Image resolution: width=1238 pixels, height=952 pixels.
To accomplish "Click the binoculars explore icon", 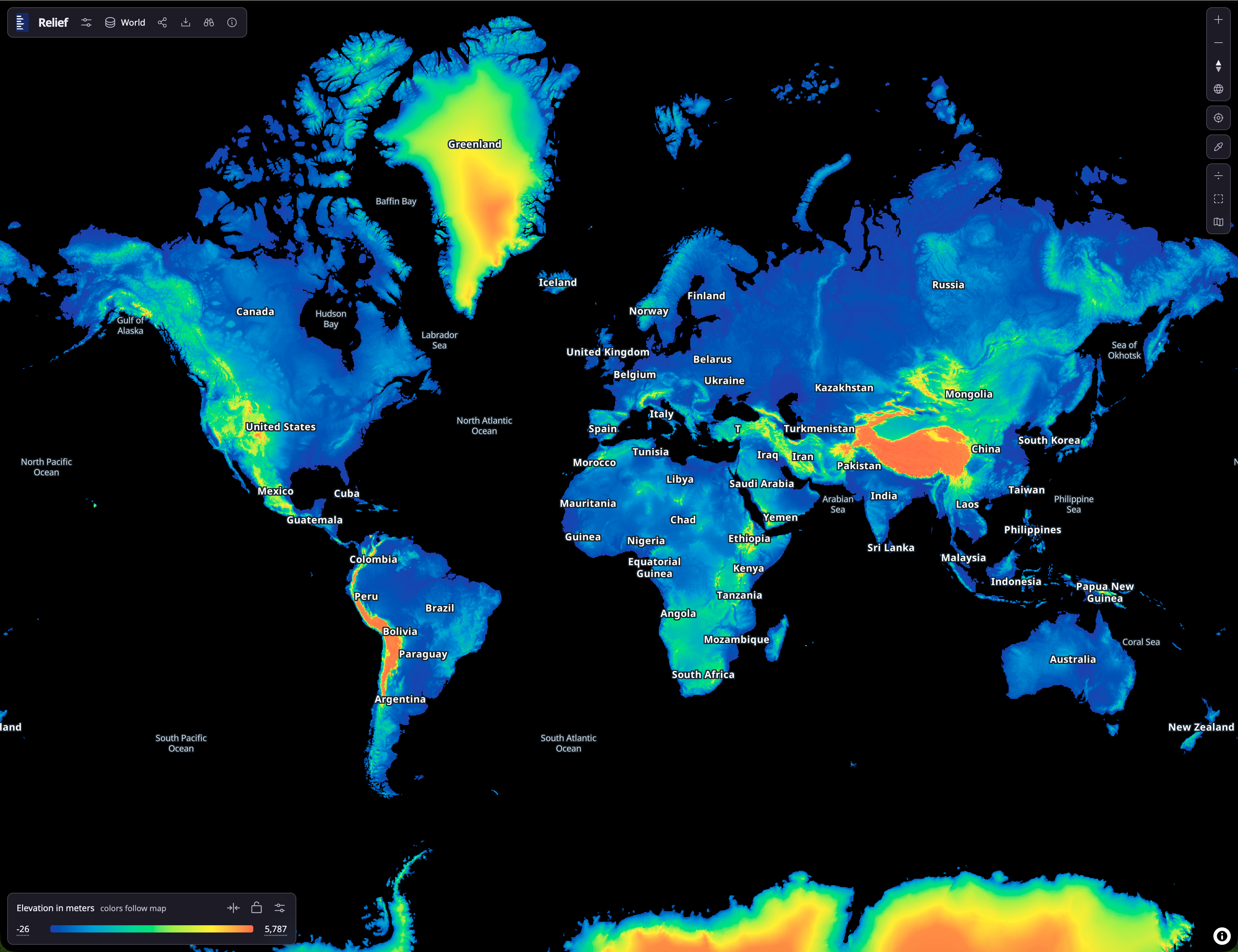I will (209, 23).
